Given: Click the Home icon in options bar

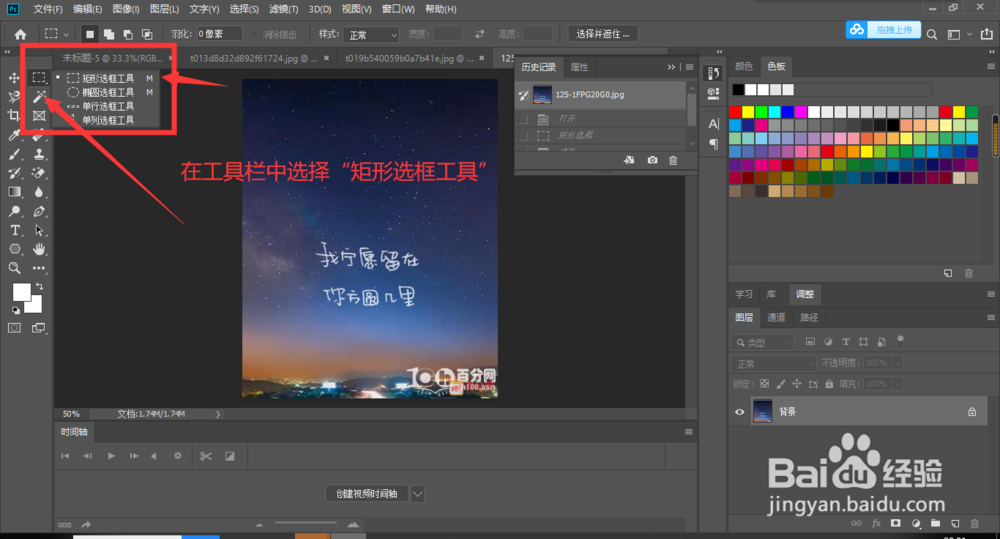Looking at the screenshot, I should (20, 34).
